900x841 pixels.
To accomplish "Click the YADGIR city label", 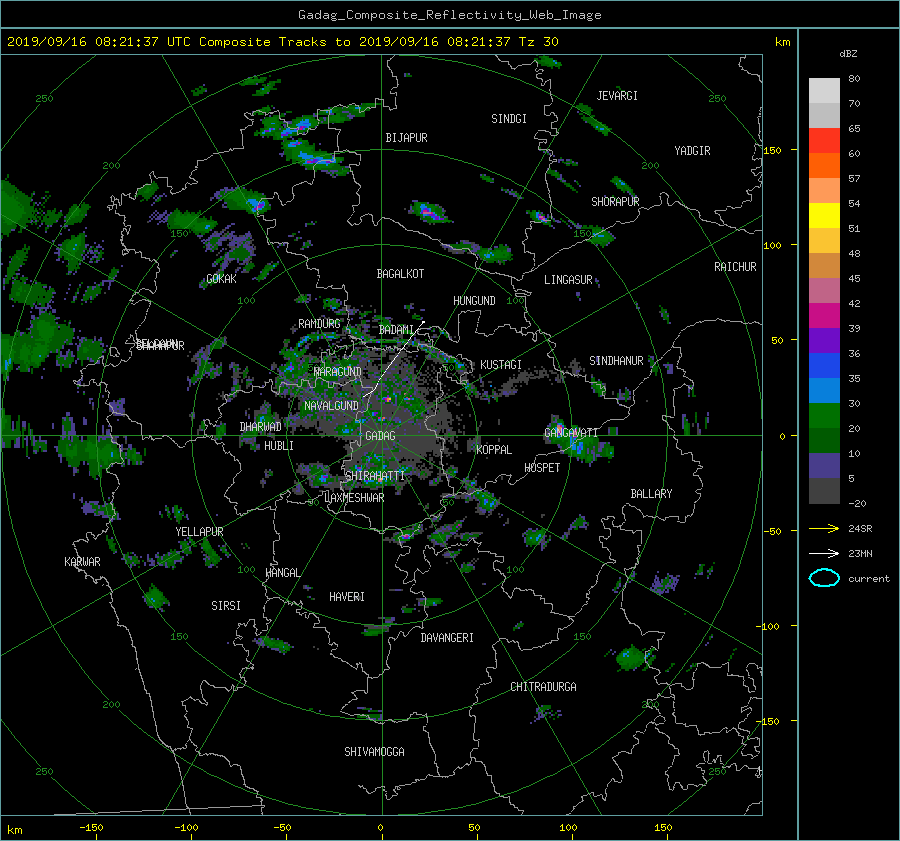I will coord(692,151).
